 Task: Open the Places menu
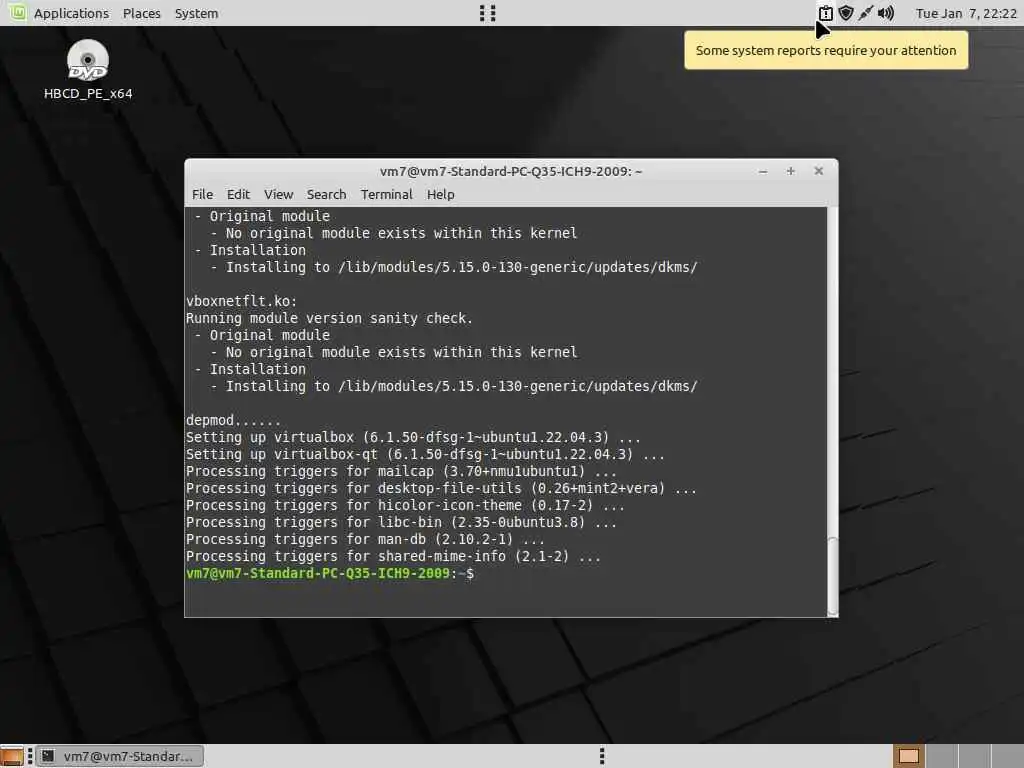point(142,13)
